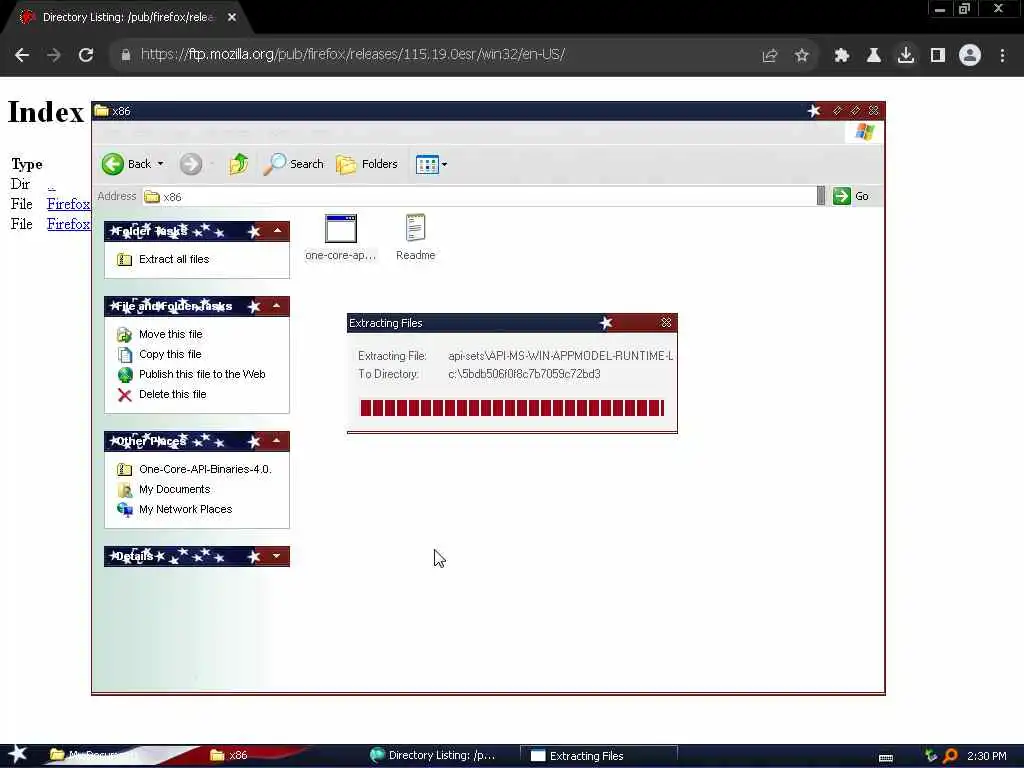
Task: Open Search in explorer toolbar
Action: [293, 164]
